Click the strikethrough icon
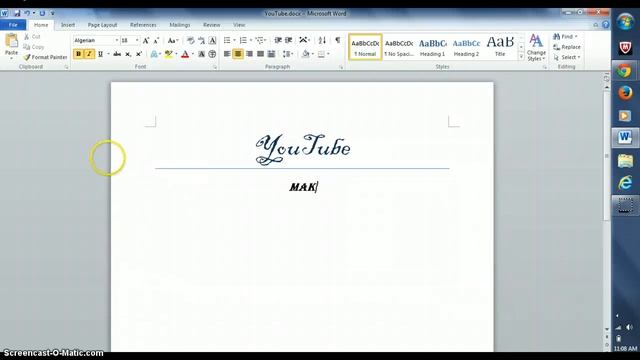This screenshot has height=360, width=640. (117, 54)
